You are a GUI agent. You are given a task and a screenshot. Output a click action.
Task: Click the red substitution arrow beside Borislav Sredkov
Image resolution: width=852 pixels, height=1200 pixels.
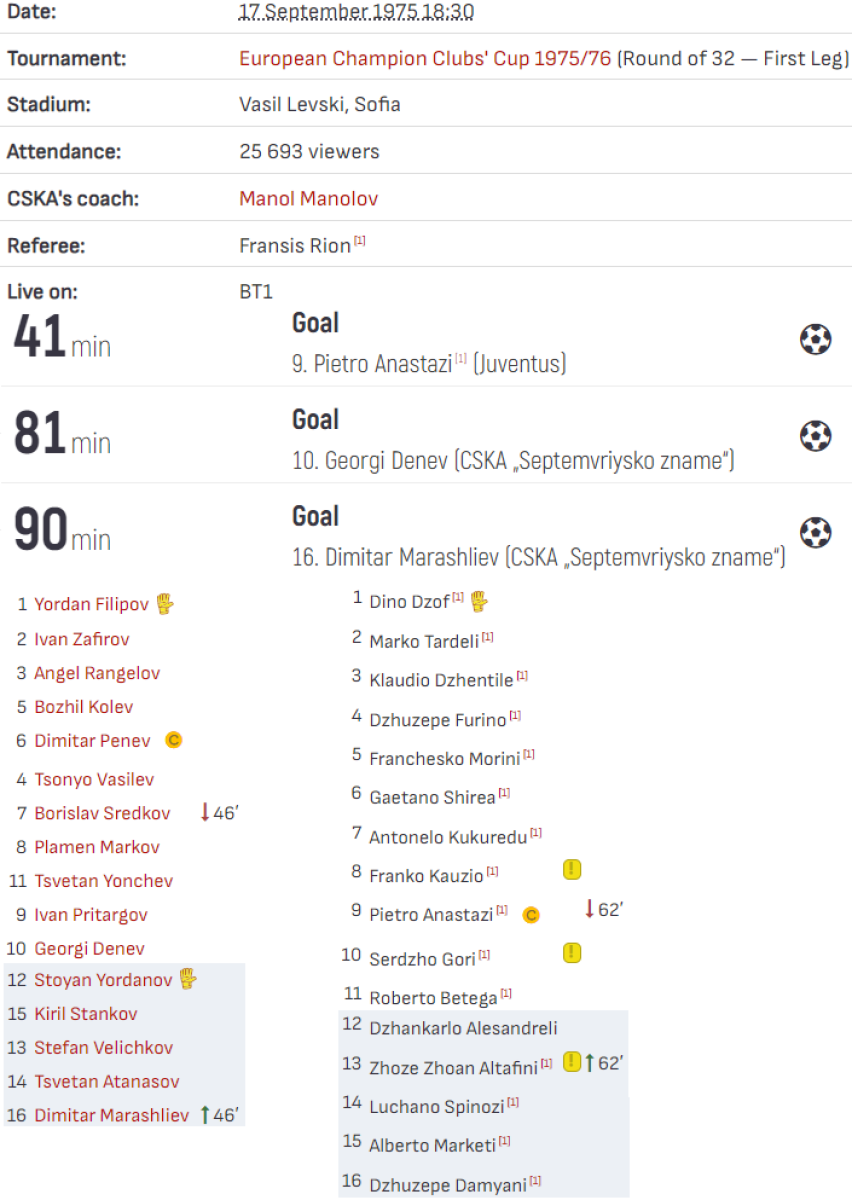pos(205,813)
